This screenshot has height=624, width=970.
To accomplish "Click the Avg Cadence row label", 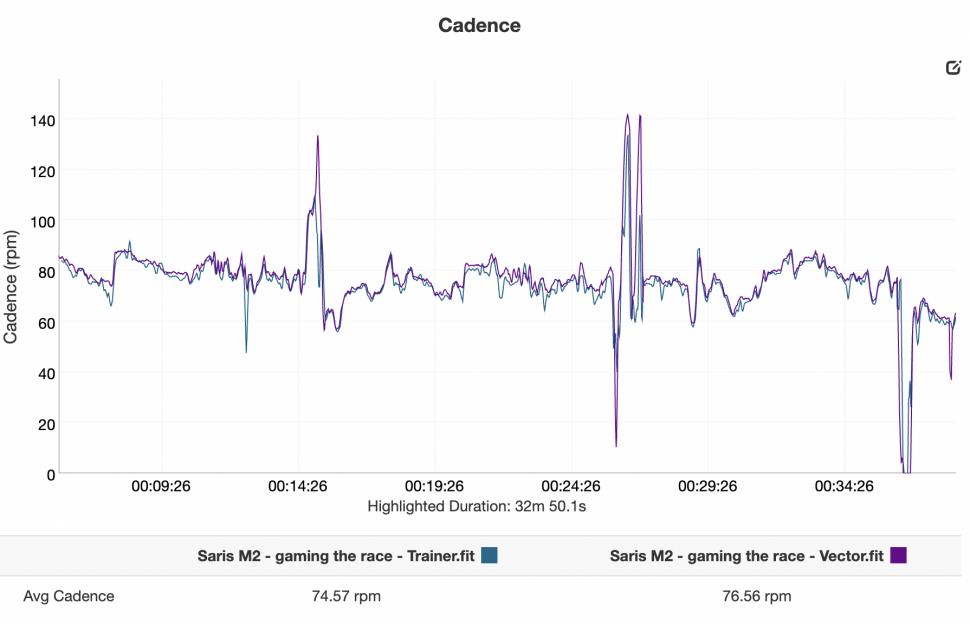I will coord(69,596).
